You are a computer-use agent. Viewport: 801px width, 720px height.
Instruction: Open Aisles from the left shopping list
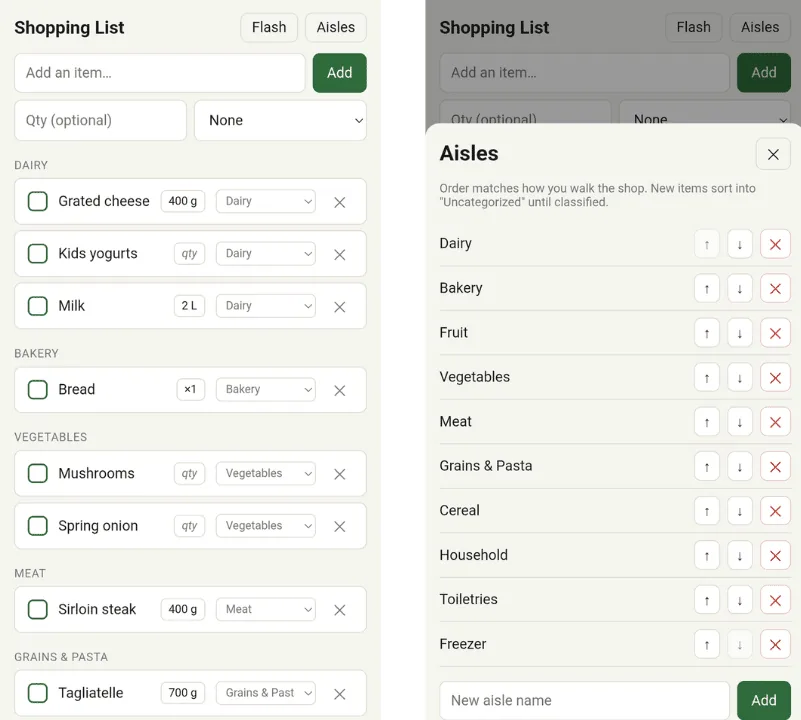point(336,28)
